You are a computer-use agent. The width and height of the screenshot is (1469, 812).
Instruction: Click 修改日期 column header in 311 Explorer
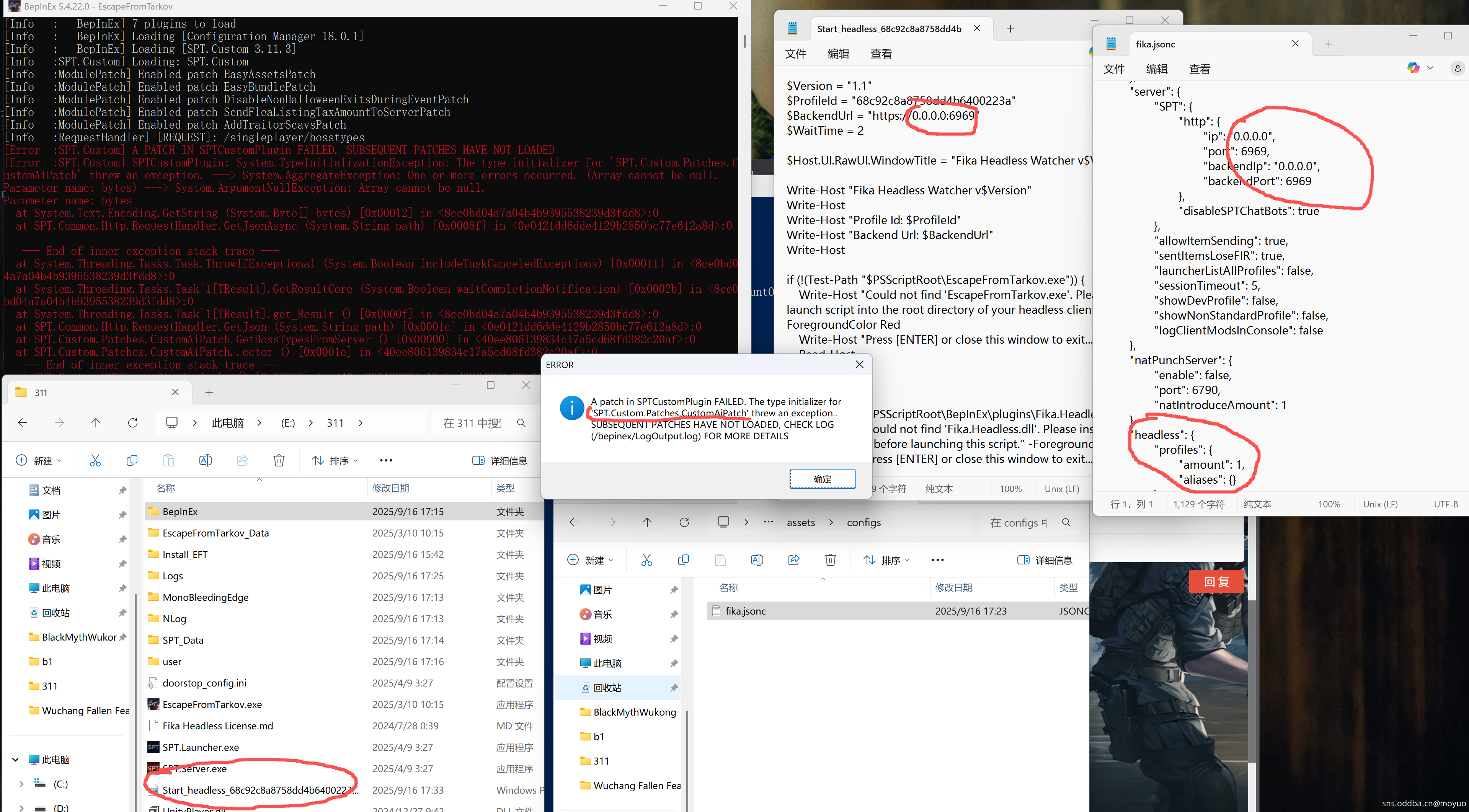point(391,488)
